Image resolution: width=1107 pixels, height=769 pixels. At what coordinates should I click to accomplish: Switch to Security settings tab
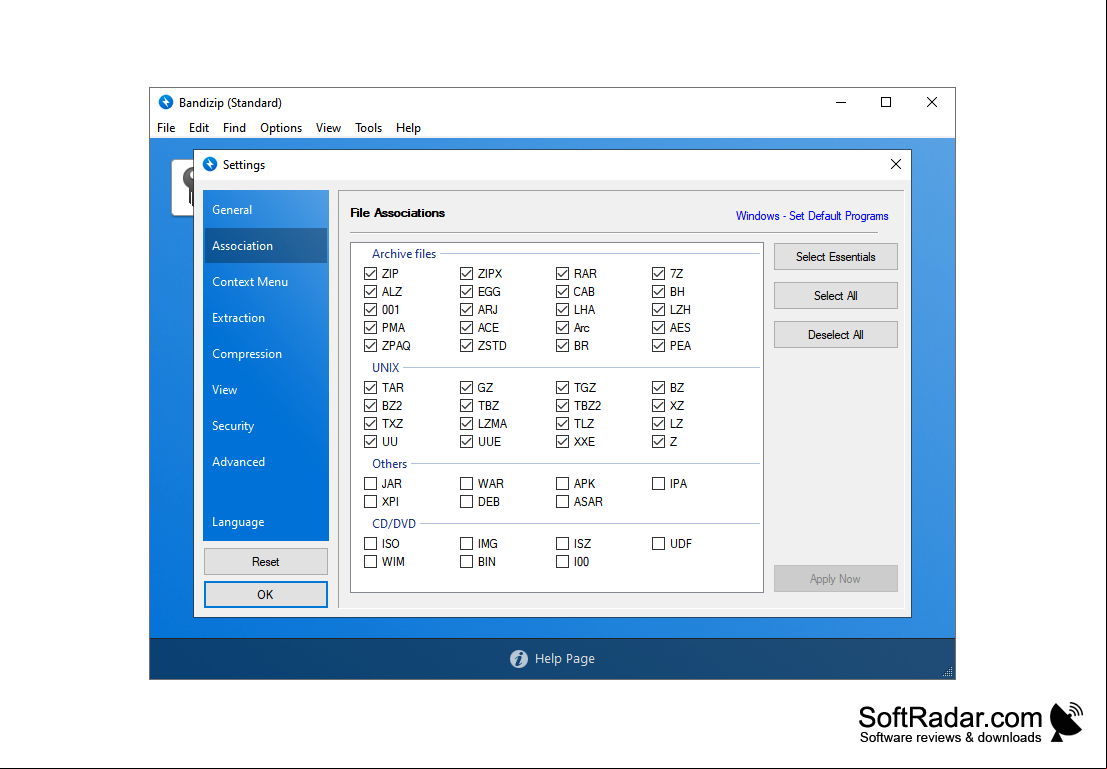(x=265, y=426)
